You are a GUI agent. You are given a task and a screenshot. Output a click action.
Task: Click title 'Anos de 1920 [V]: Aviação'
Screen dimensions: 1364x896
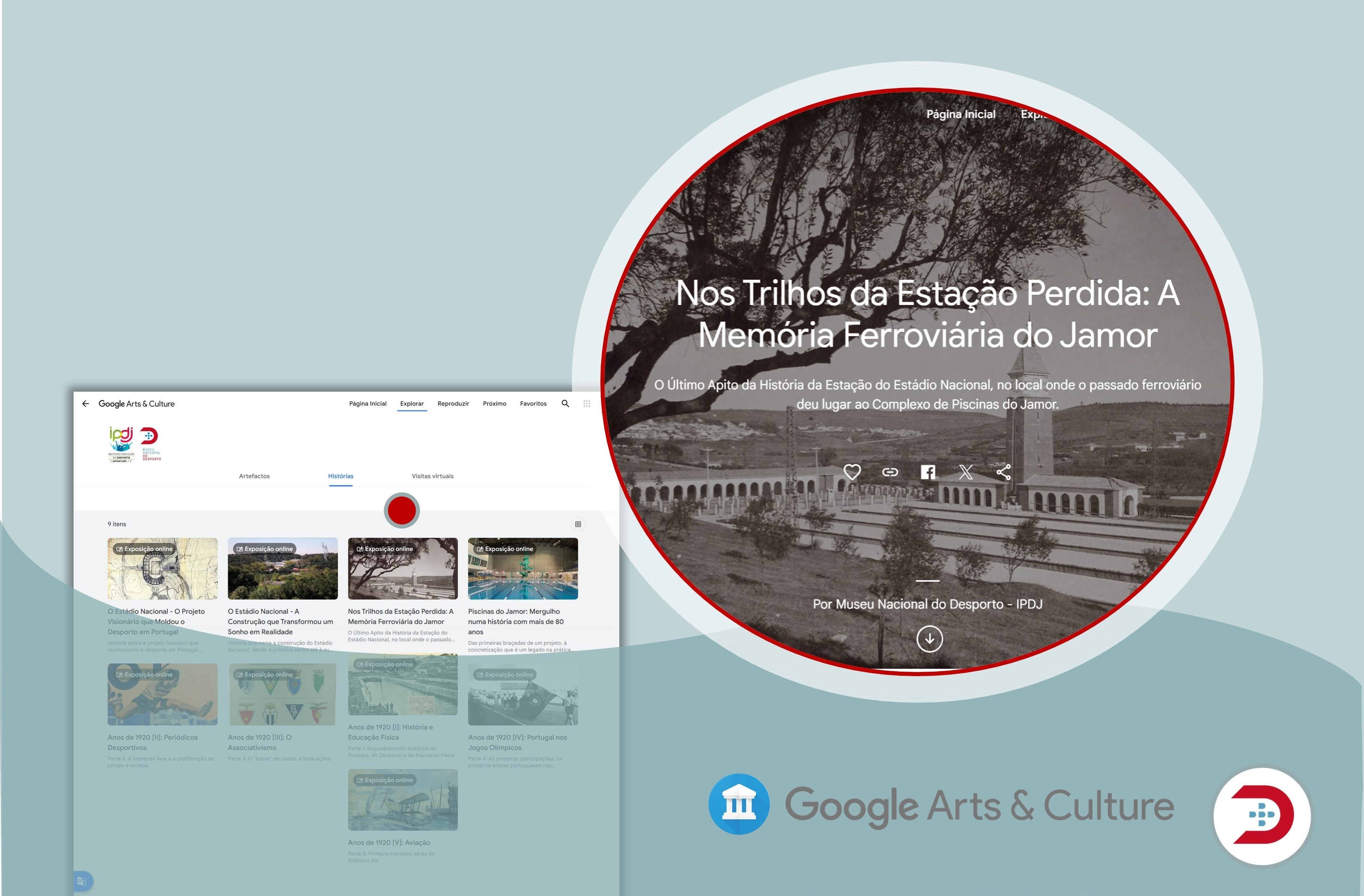(389, 842)
